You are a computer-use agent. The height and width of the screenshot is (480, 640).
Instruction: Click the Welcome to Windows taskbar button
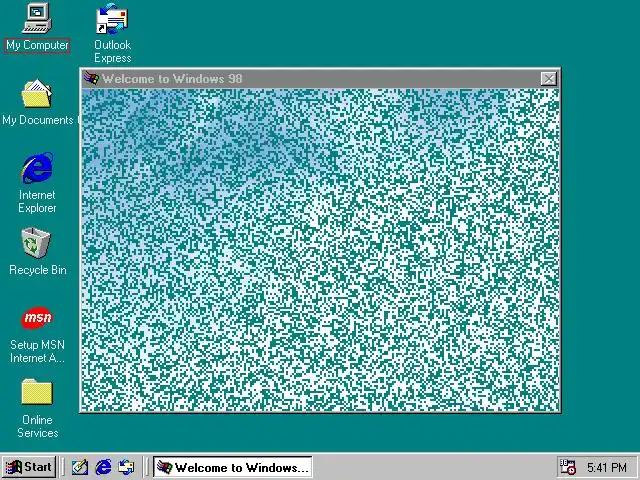coord(233,467)
